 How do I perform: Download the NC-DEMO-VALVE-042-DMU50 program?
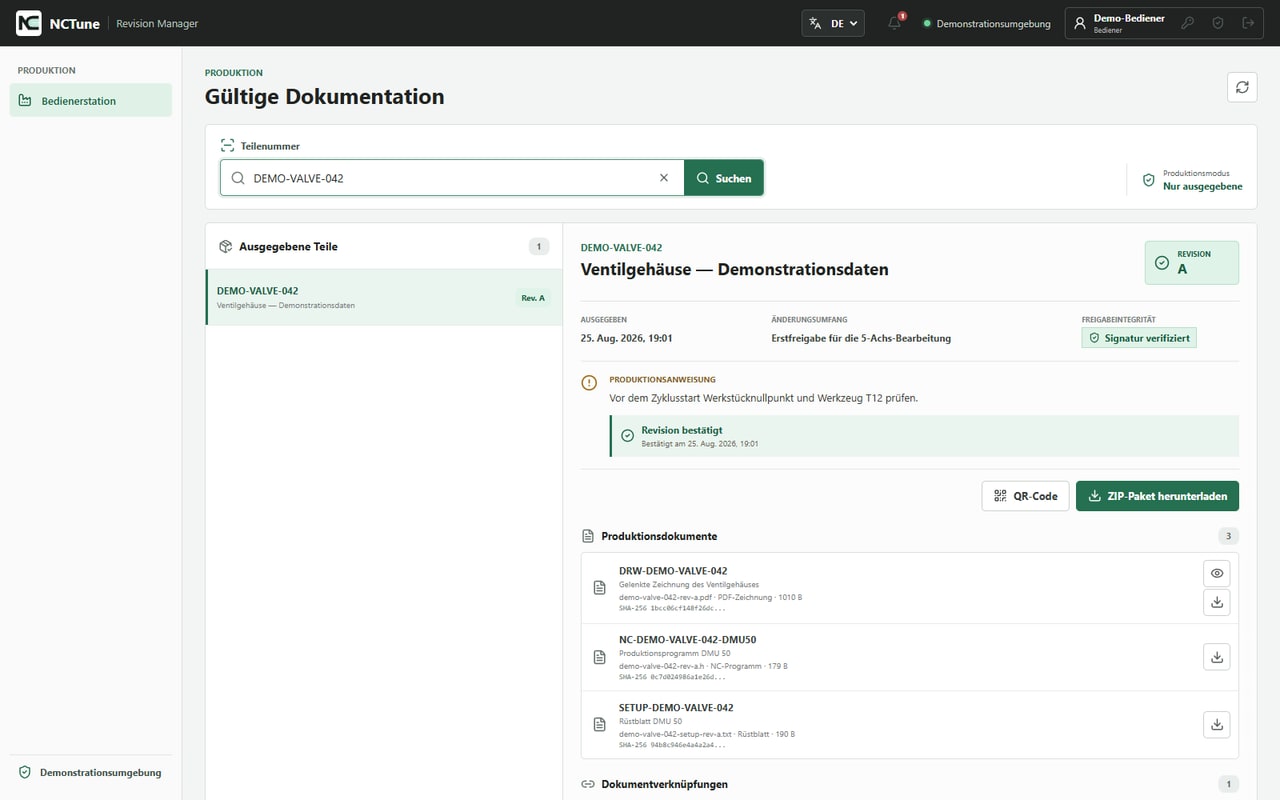(1217, 657)
